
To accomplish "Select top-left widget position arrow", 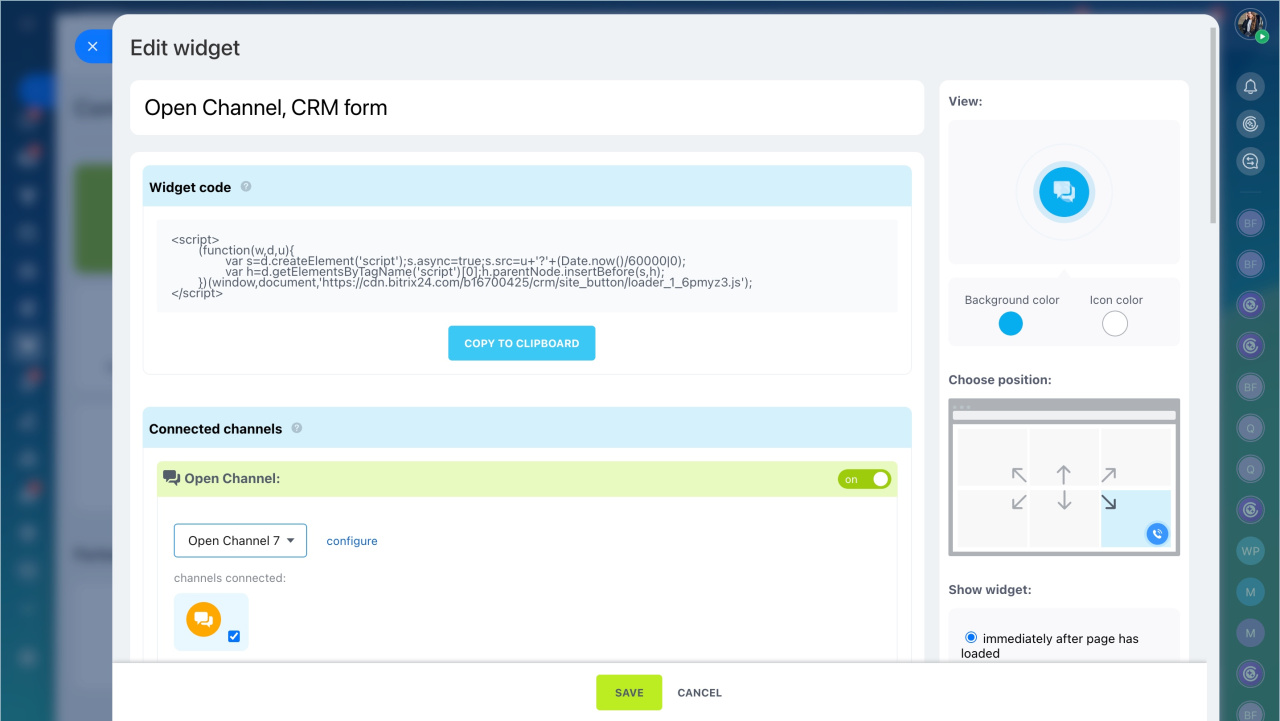I will pyautogui.click(x=1019, y=475).
